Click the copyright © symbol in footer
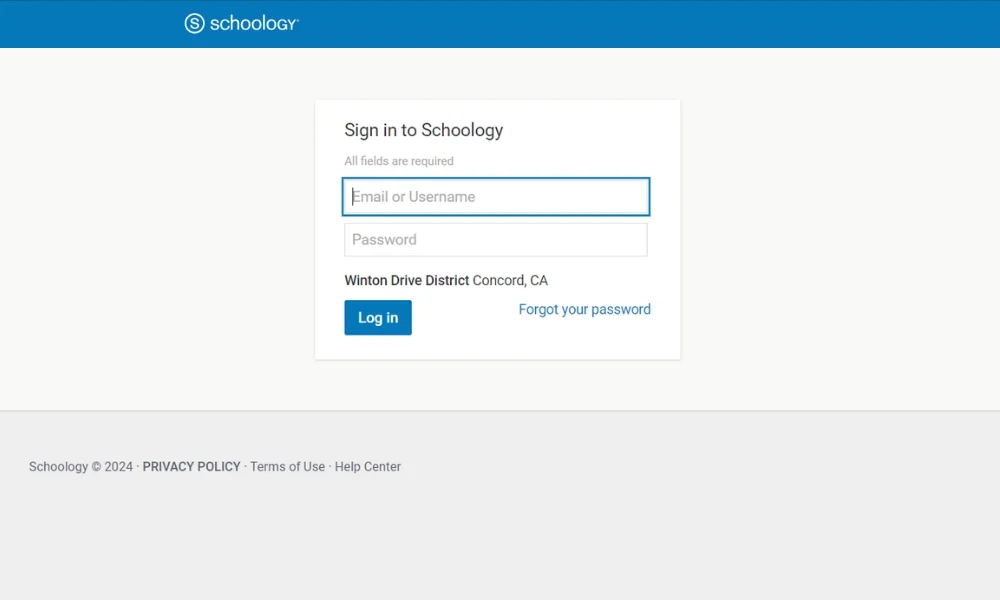Image resolution: width=1000 pixels, height=600 pixels. [96, 467]
